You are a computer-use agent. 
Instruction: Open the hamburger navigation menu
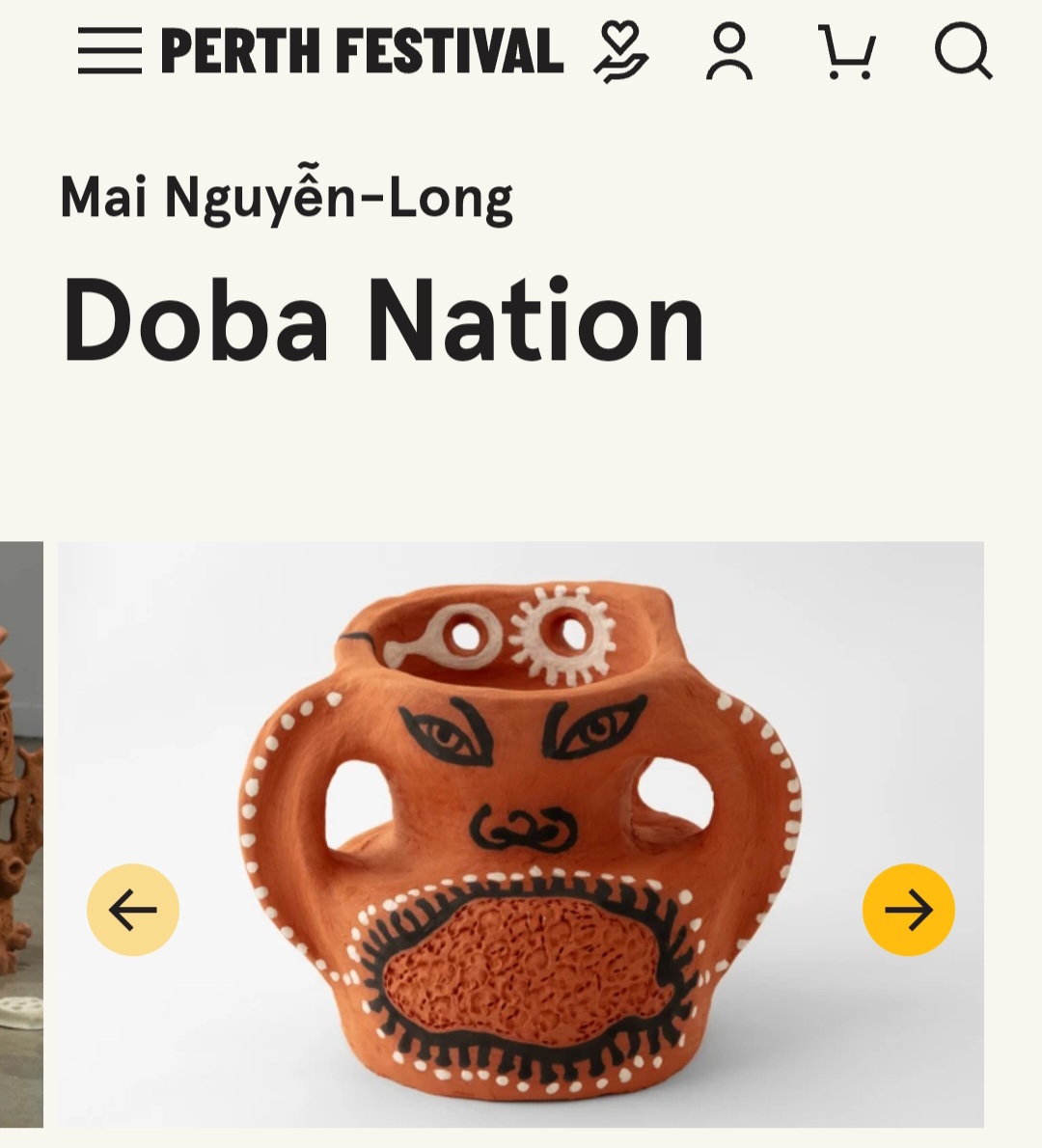coord(110,50)
